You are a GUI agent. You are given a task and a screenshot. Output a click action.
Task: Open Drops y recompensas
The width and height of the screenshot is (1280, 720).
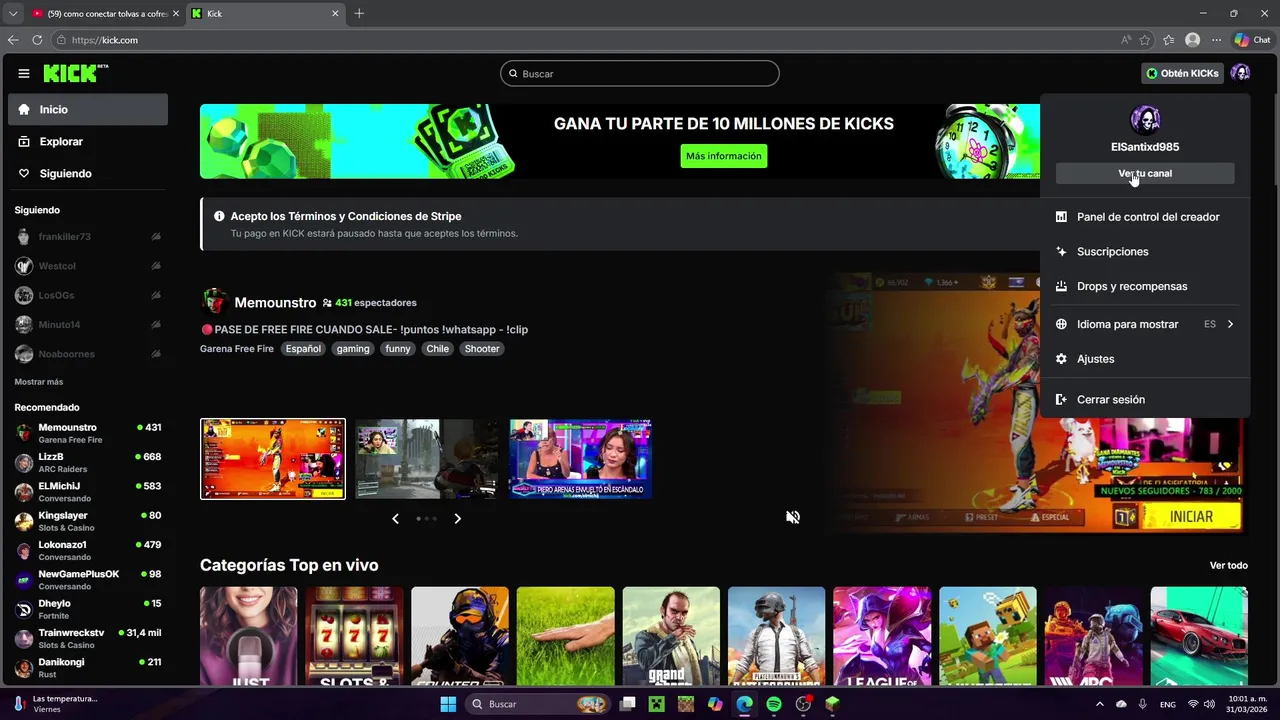pyautogui.click(x=1145, y=286)
